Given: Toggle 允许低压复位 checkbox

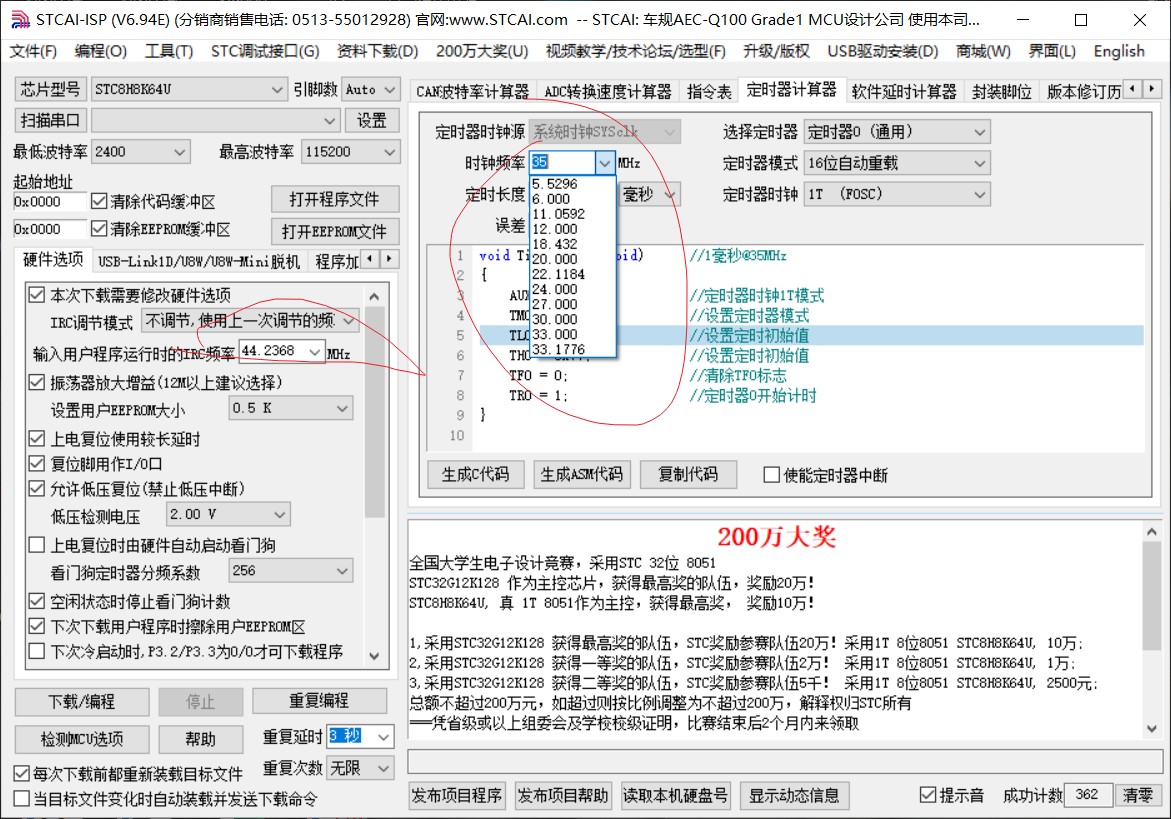Looking at the screenshot, I should (x=37, y=489).
